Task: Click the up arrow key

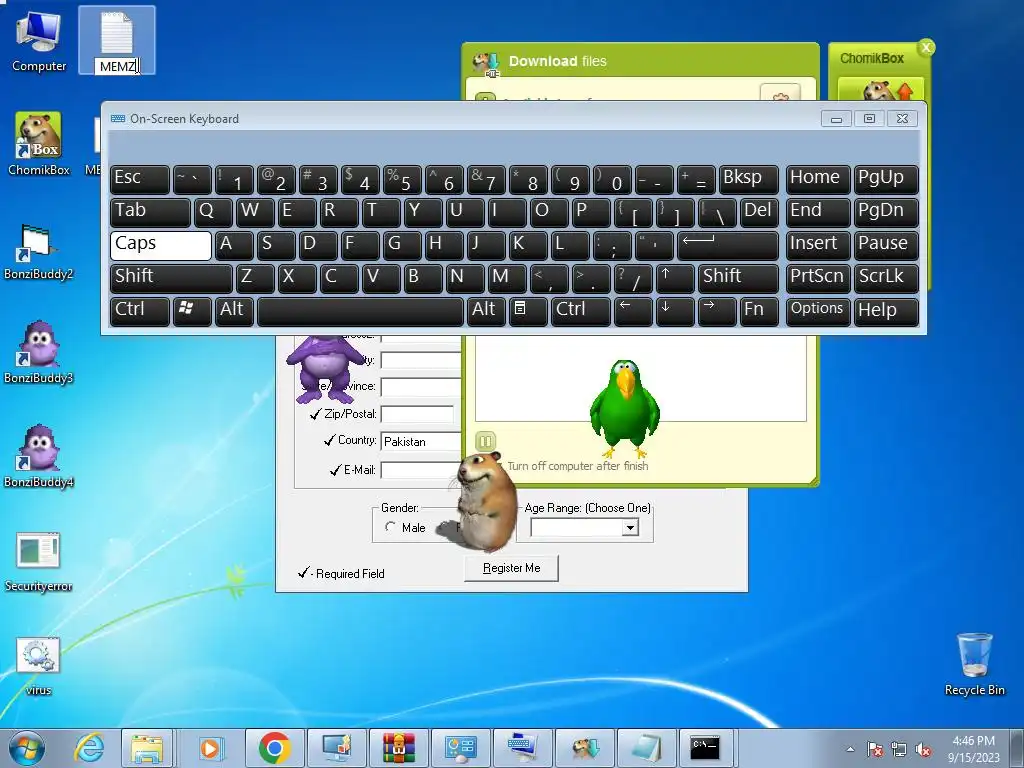Action: click(675, 278)
